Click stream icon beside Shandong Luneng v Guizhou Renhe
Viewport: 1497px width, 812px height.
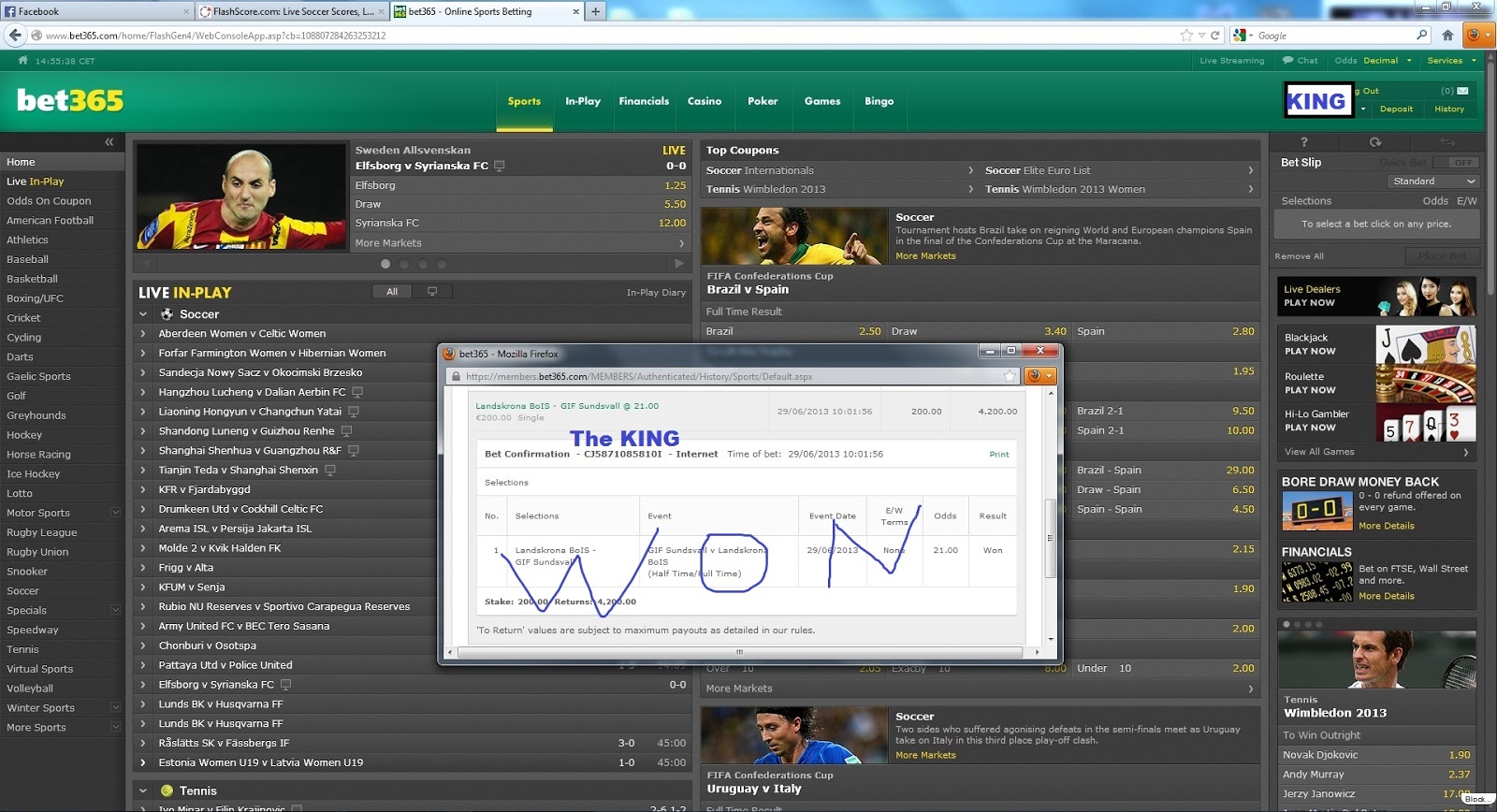point(346,431)
